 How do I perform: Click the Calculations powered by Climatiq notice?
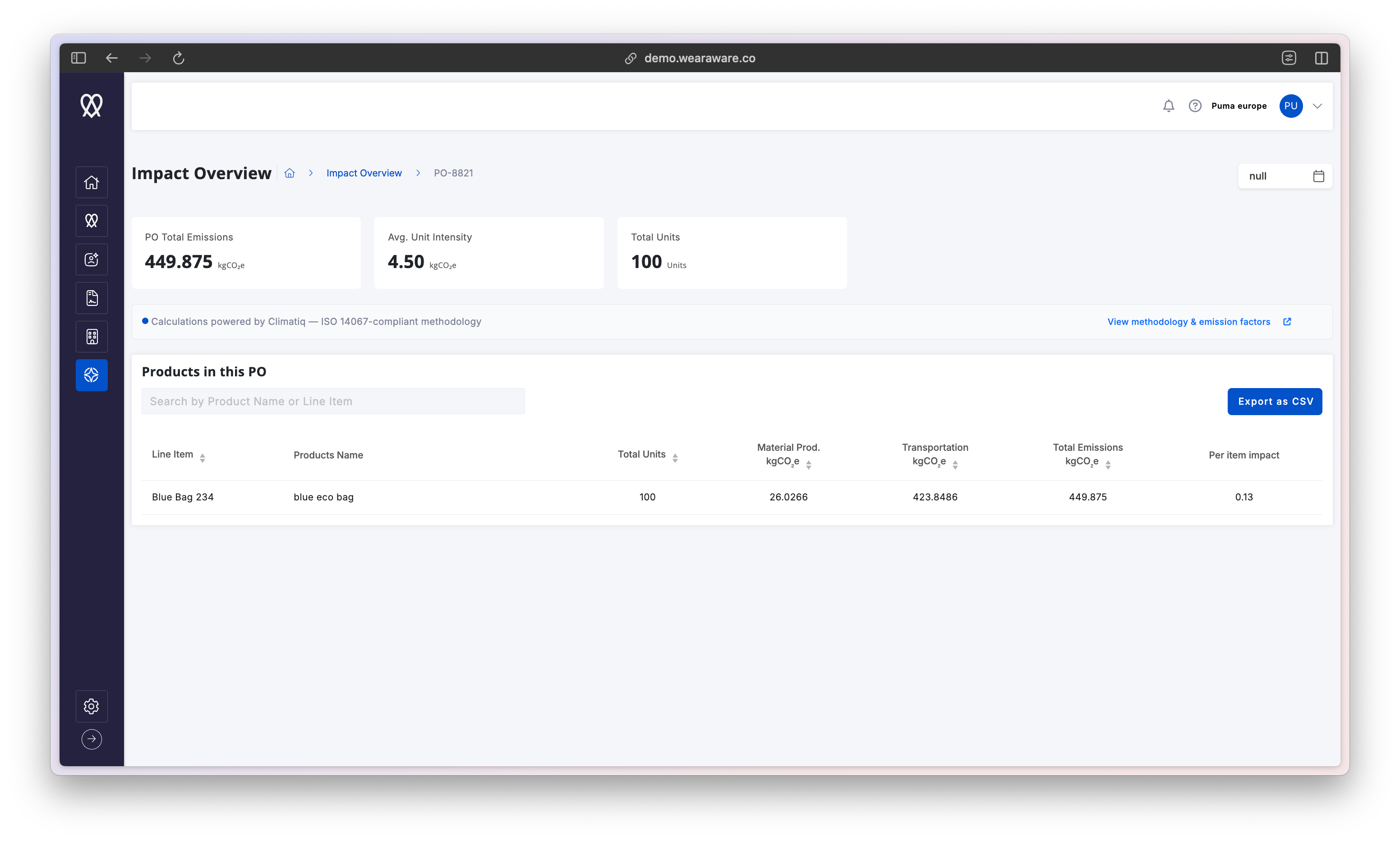click(x=316, y=322)
